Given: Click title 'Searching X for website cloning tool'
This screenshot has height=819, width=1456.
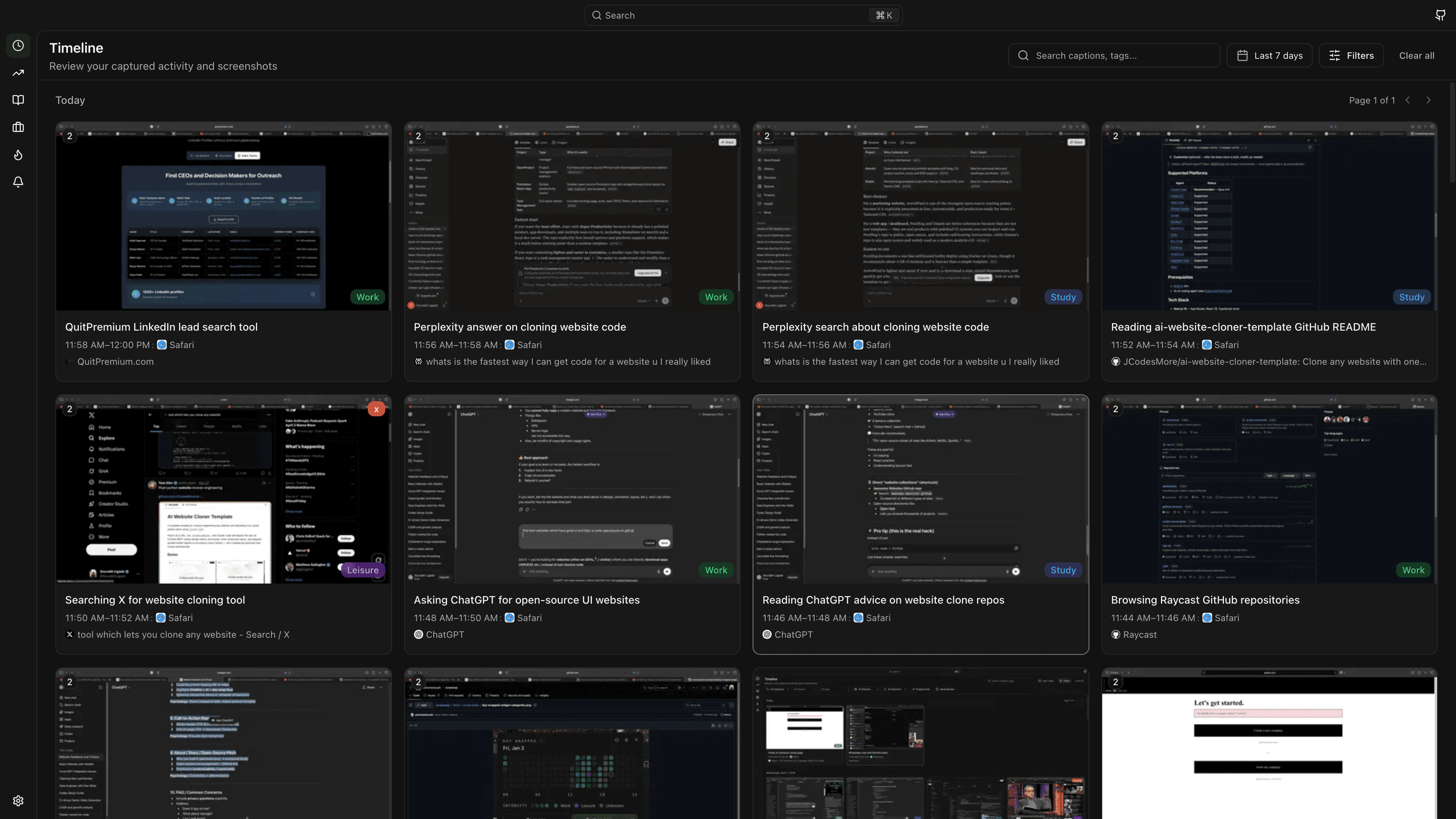Looking at the screenshot, I should tap(155, 600).
